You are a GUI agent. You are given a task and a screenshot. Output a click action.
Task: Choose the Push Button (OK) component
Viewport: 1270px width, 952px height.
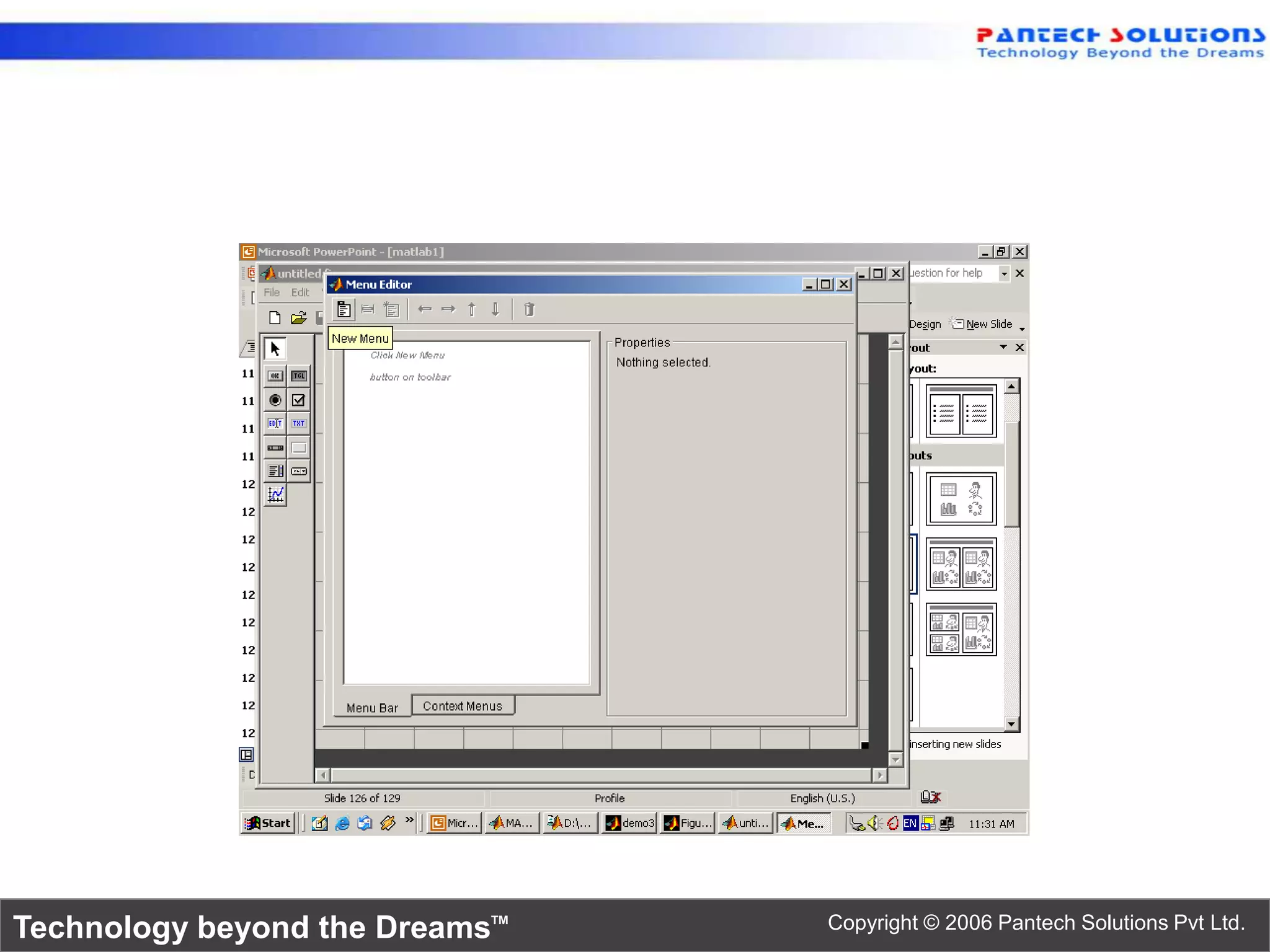(x=275, y=376)
